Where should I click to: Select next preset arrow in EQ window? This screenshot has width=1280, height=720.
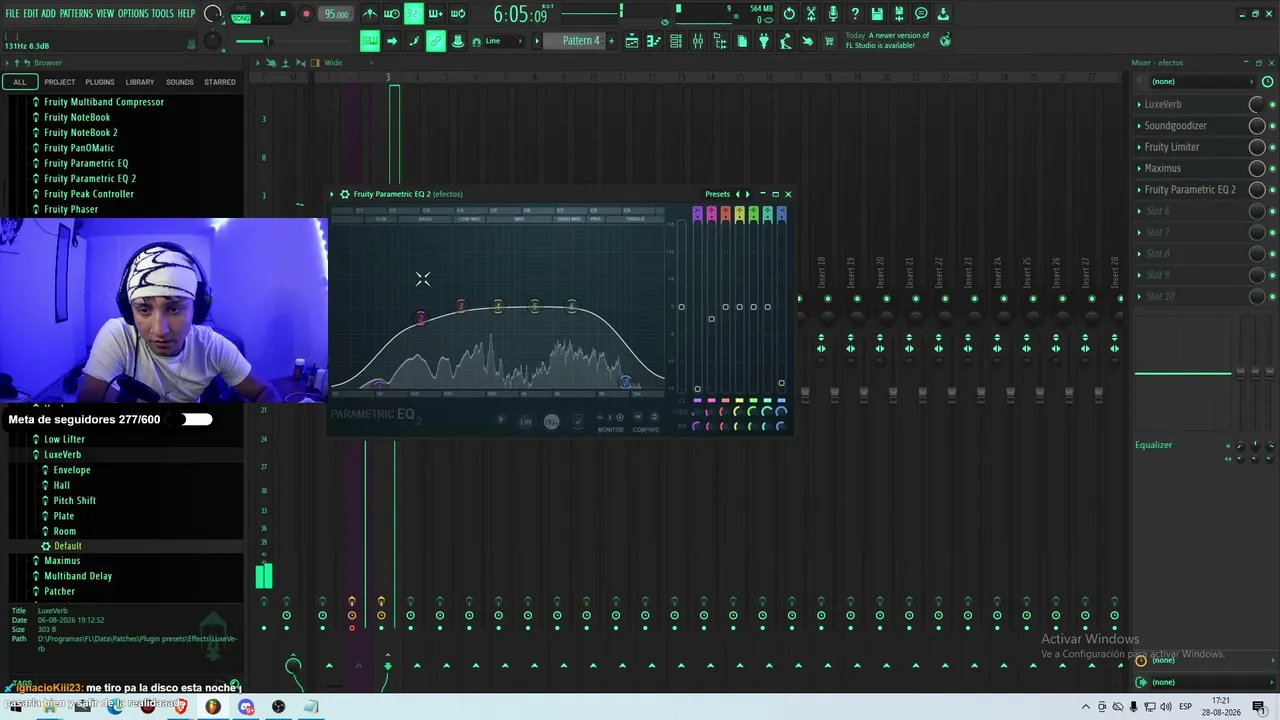pyautogui.click(x=747, y=194)
